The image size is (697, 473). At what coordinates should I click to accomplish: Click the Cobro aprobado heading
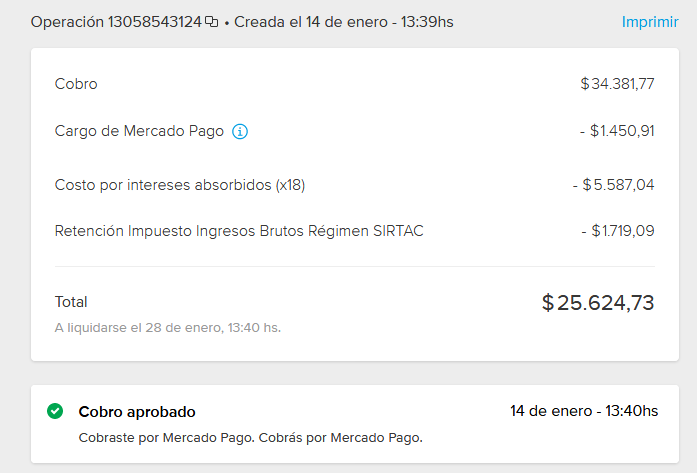[x=137, y=412]
